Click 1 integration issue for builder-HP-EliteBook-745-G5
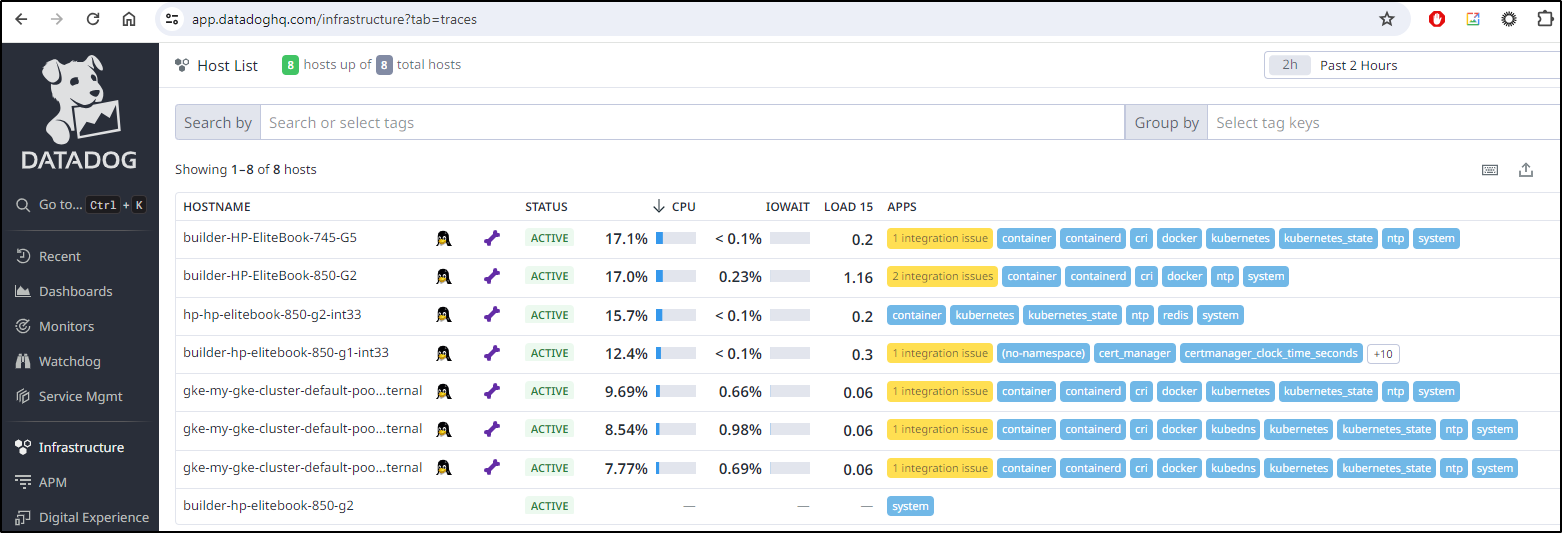 (940, 238)
